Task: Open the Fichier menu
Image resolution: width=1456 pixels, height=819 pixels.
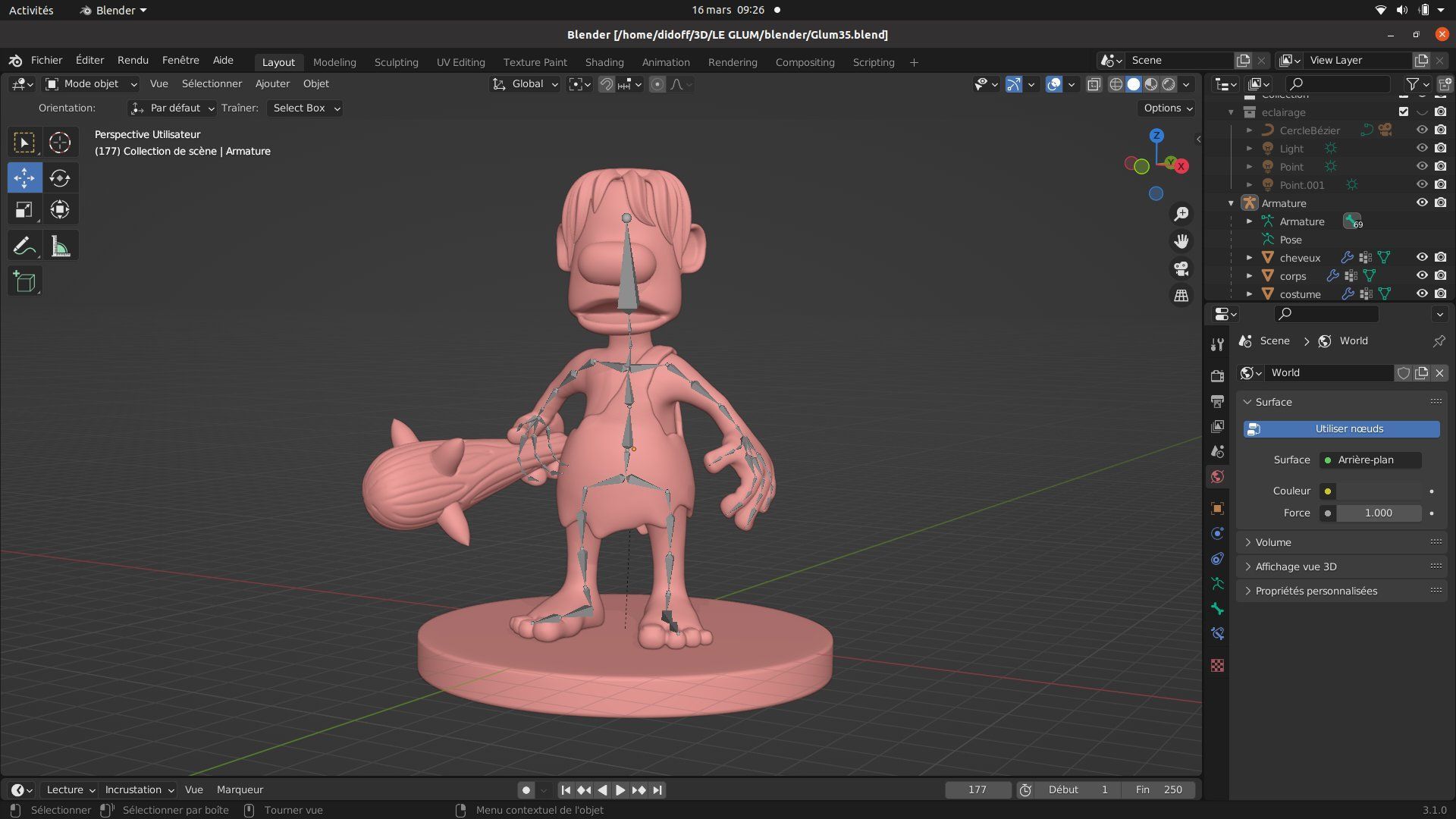Action: [x=46, y=61]
